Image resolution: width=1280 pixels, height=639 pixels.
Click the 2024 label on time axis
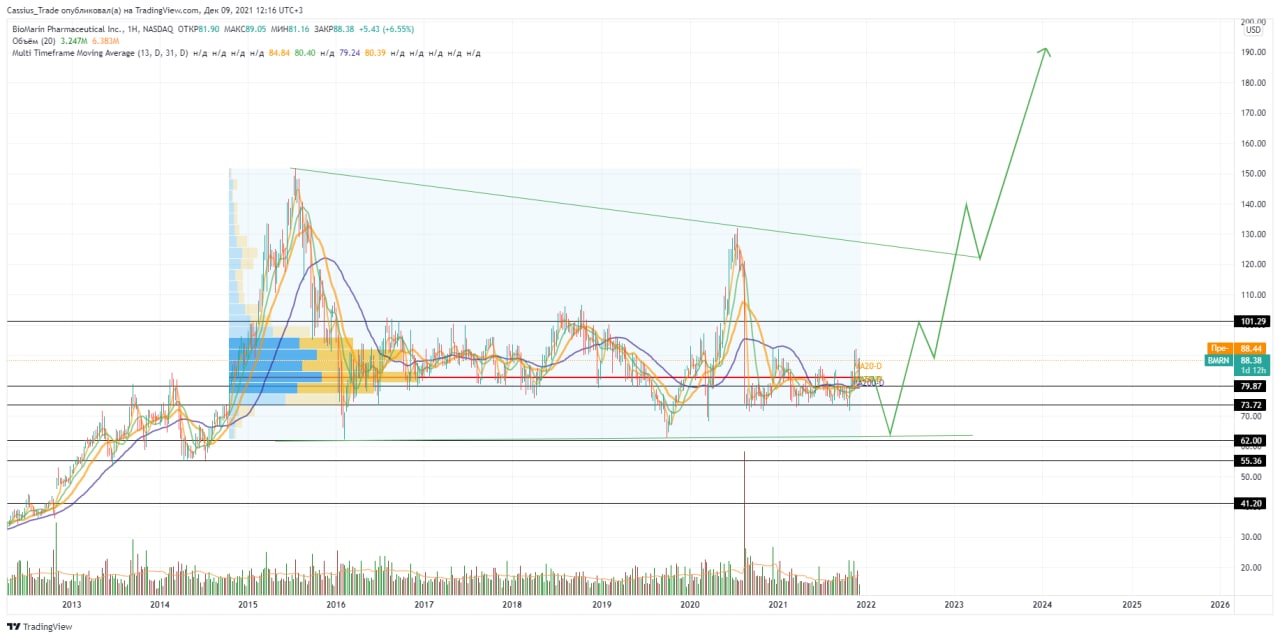[1043, 605]
